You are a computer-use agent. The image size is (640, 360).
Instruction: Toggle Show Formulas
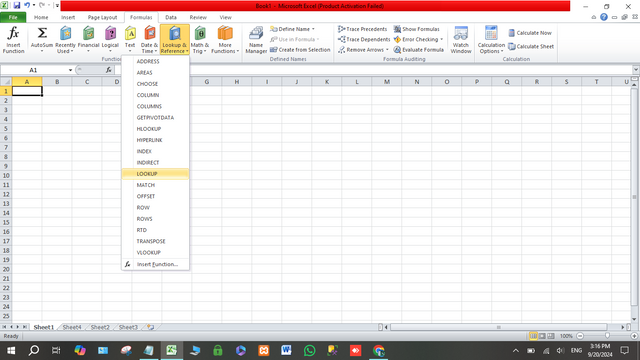(x=416, y=29)
